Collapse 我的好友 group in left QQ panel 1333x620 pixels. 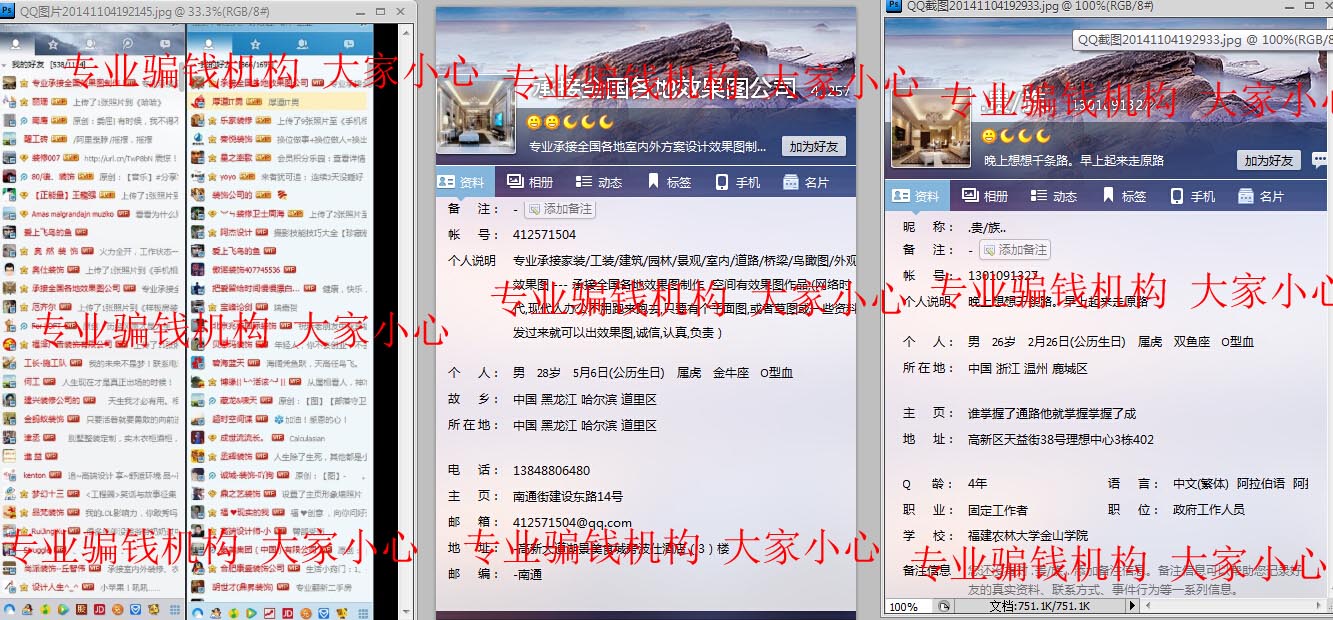[4, 64]
